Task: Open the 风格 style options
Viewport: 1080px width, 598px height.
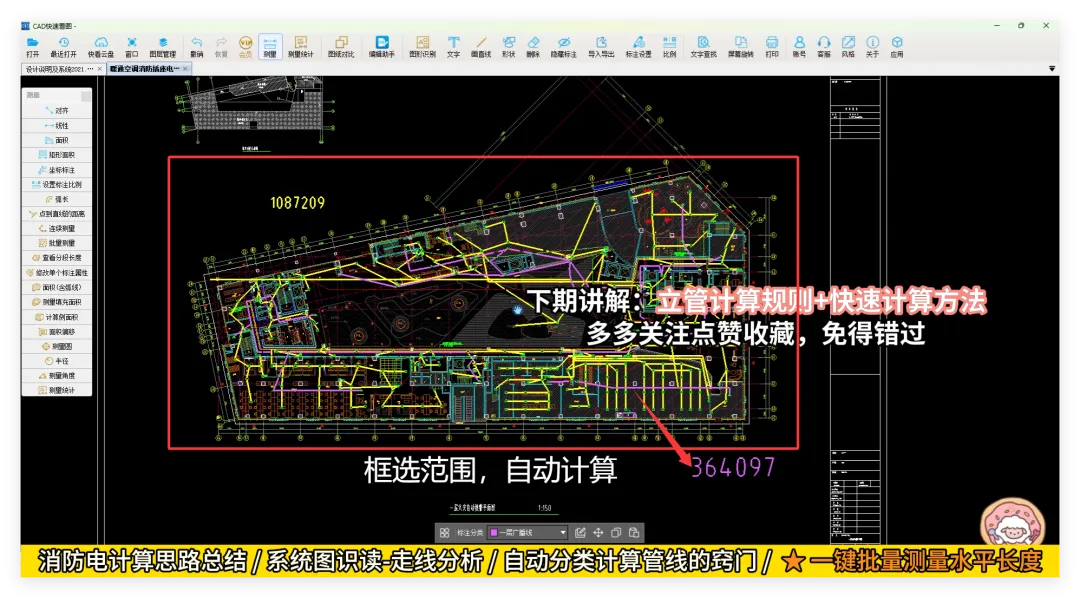Action: point(848,47)
